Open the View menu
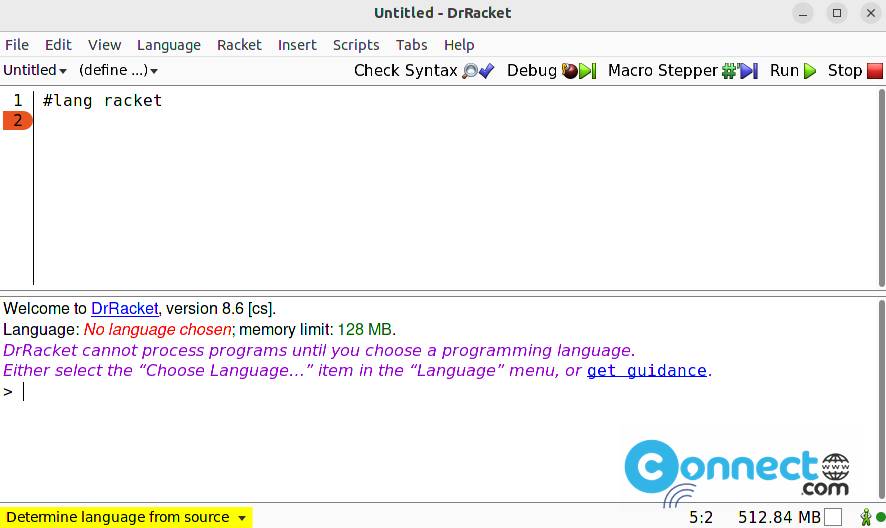This screenshot has width=886, height=528. pyautogui.click(x=105, y=45)
